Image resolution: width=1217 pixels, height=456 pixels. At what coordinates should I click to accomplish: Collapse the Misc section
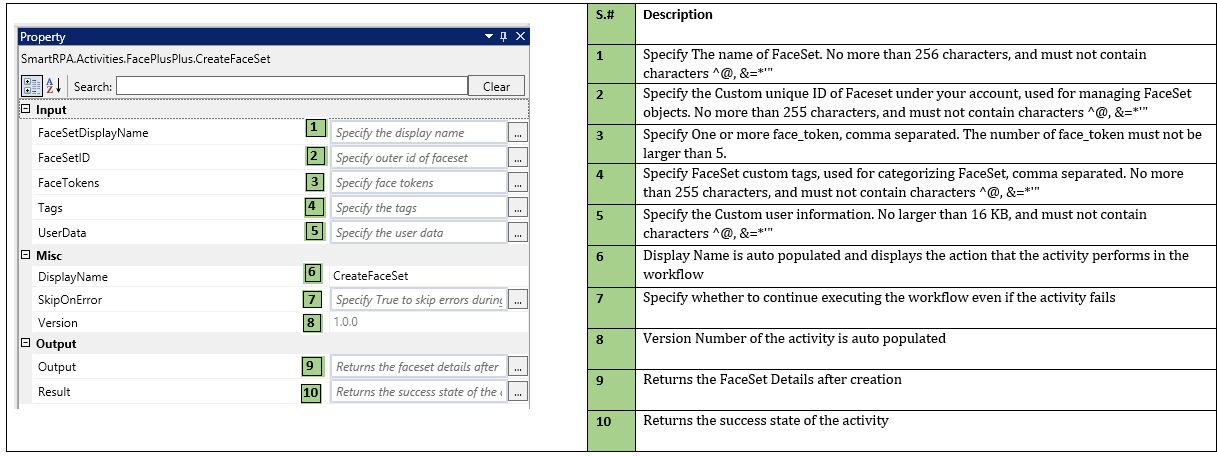pos(25,256)
